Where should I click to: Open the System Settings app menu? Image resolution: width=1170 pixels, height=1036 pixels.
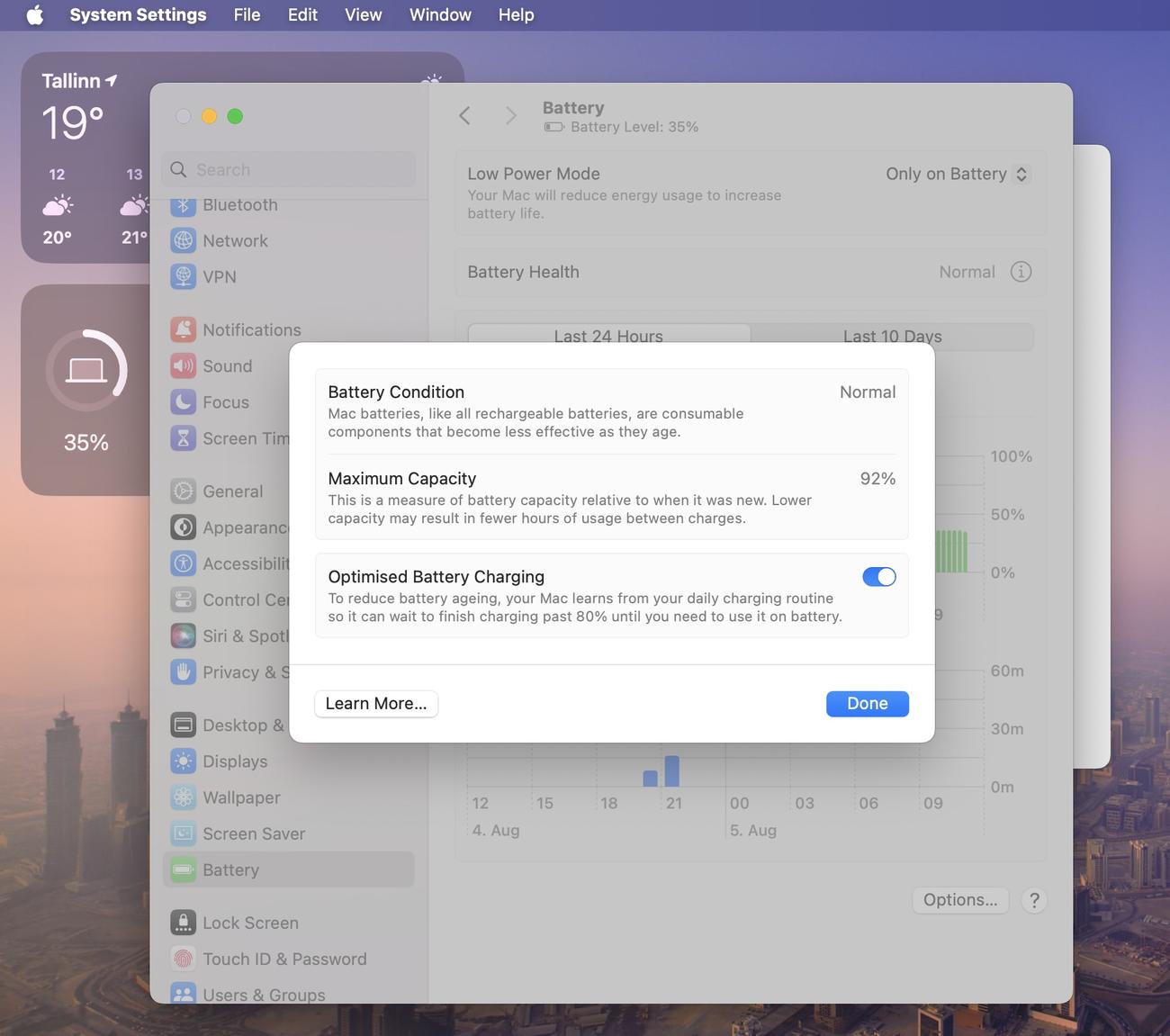pos(138,15)
